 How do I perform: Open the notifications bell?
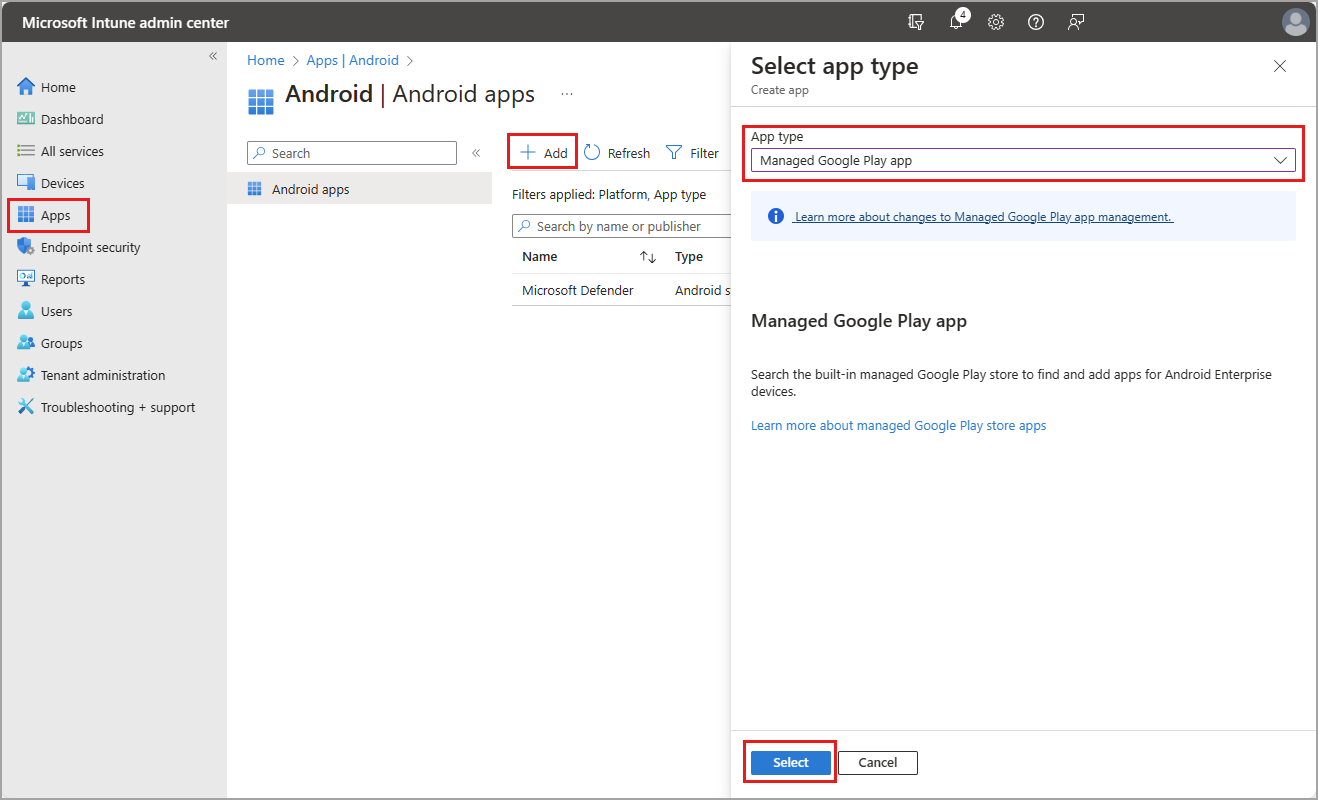[x=956, y=21]
